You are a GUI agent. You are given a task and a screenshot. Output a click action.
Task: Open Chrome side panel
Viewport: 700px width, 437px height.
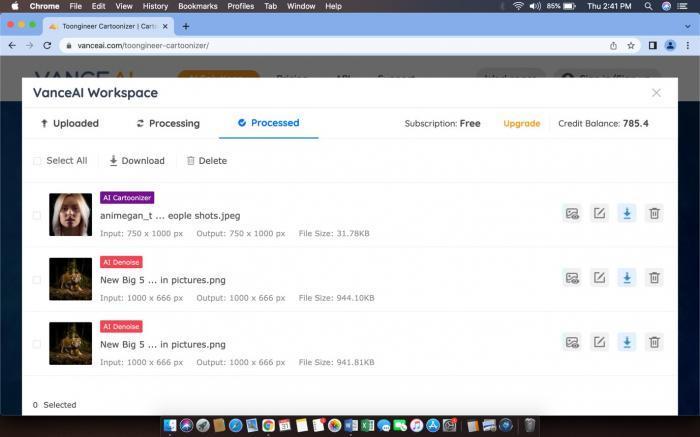tap(652, 46)
